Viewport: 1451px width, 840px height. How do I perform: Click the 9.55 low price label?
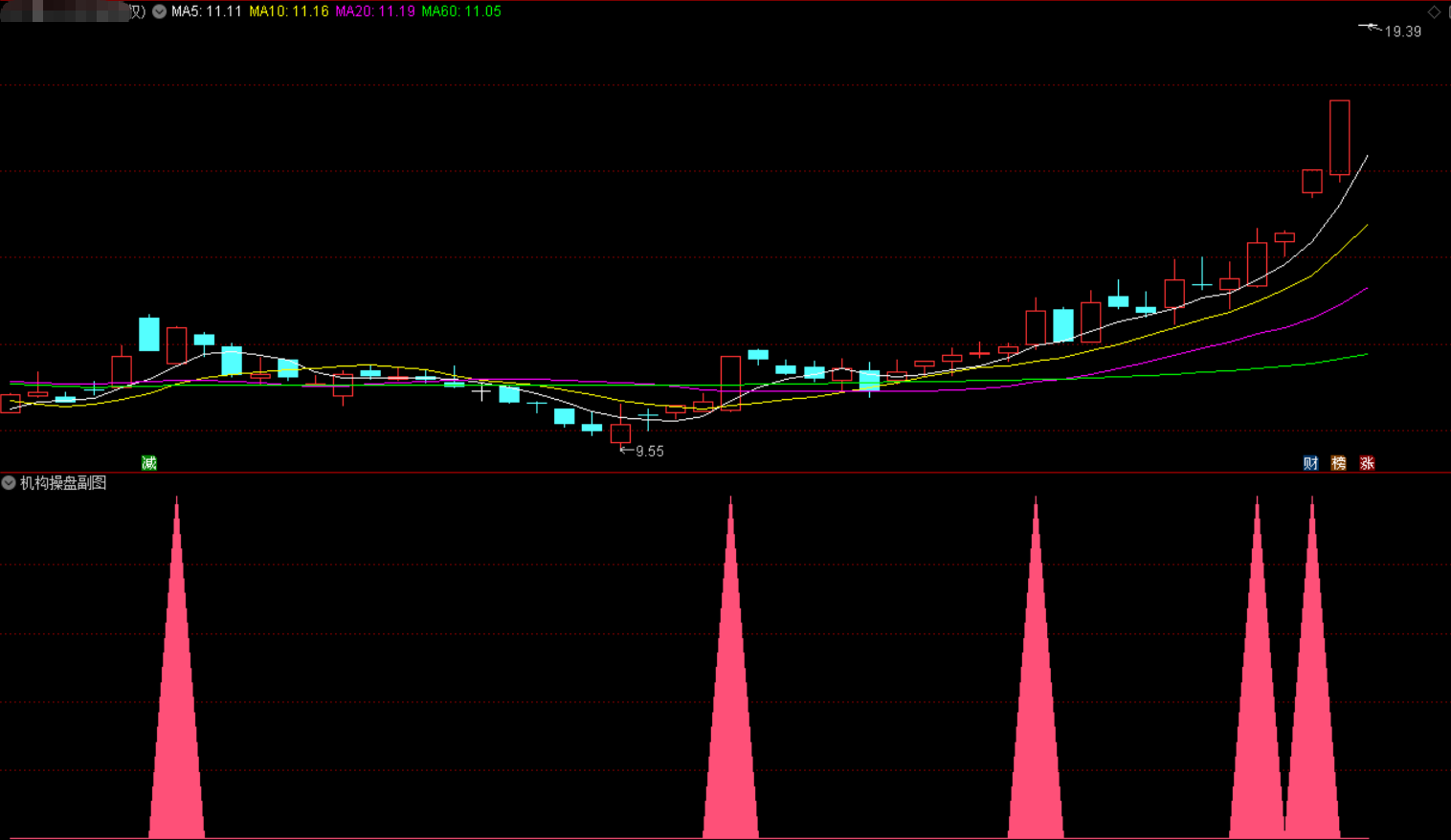650,452
